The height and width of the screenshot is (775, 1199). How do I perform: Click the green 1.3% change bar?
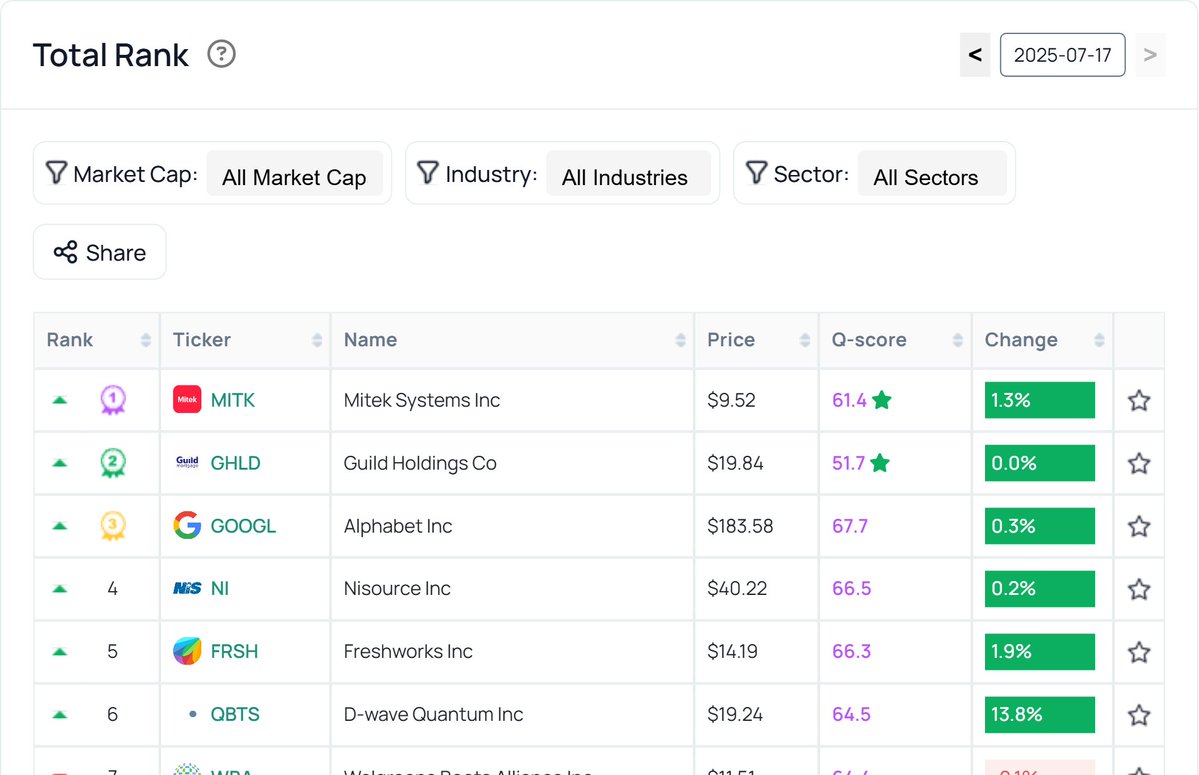click(1040, 400)
